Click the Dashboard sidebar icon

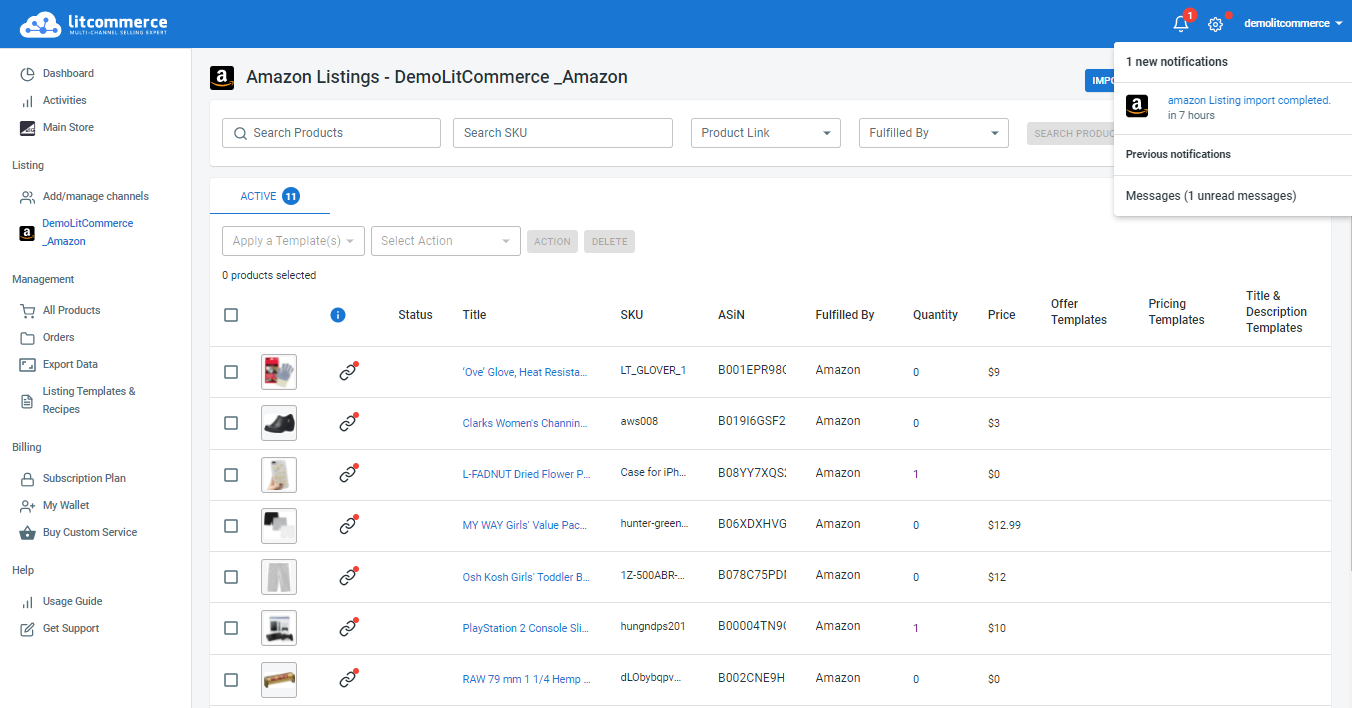tap(28, 74)
